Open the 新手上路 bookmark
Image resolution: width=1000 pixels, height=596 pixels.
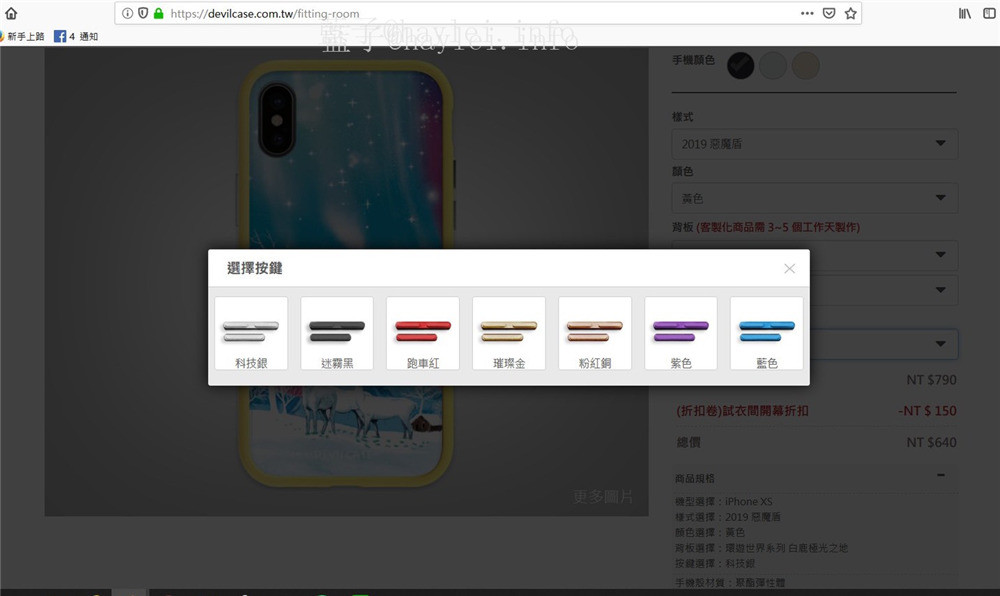[x=23, y=36]
